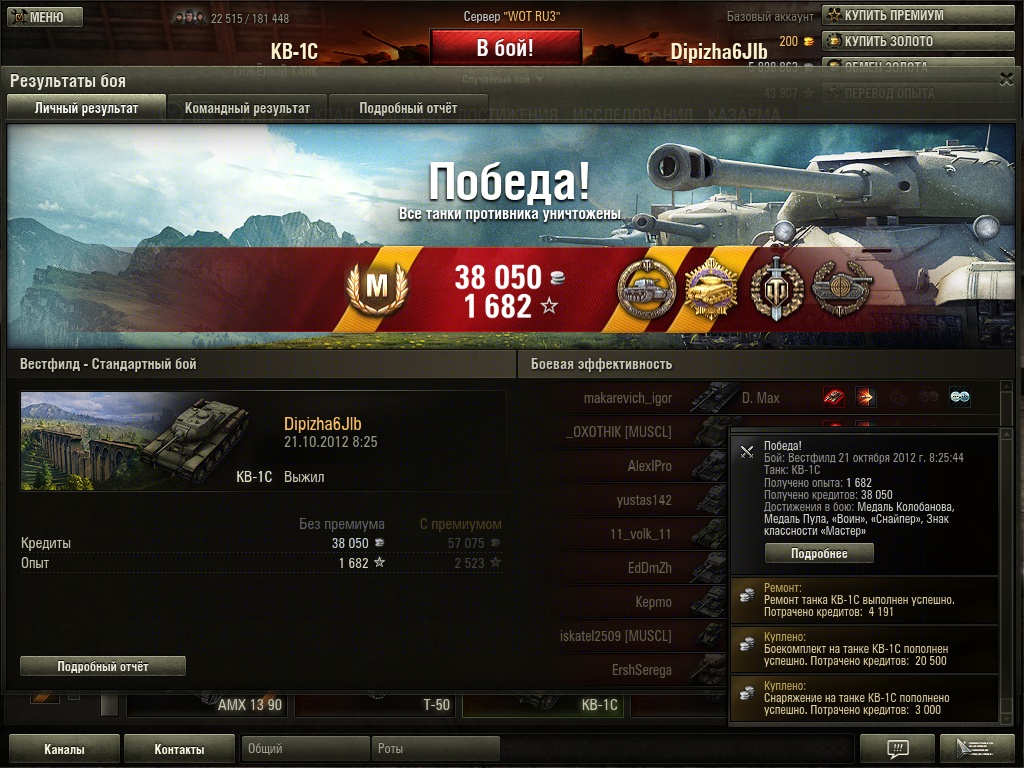
Task: Click the Master class badge icon
Action: 377,287
